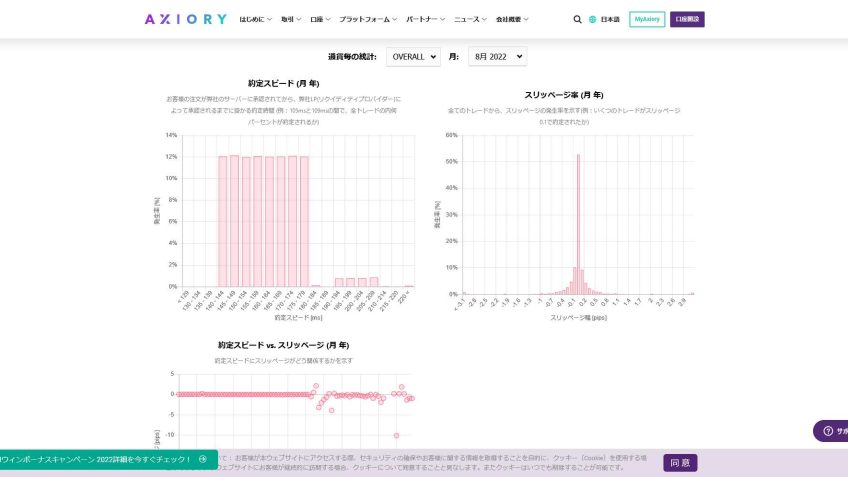848x477 pixels.
Task: Open the プラットフォーム menu
Action: click(368, 19)
